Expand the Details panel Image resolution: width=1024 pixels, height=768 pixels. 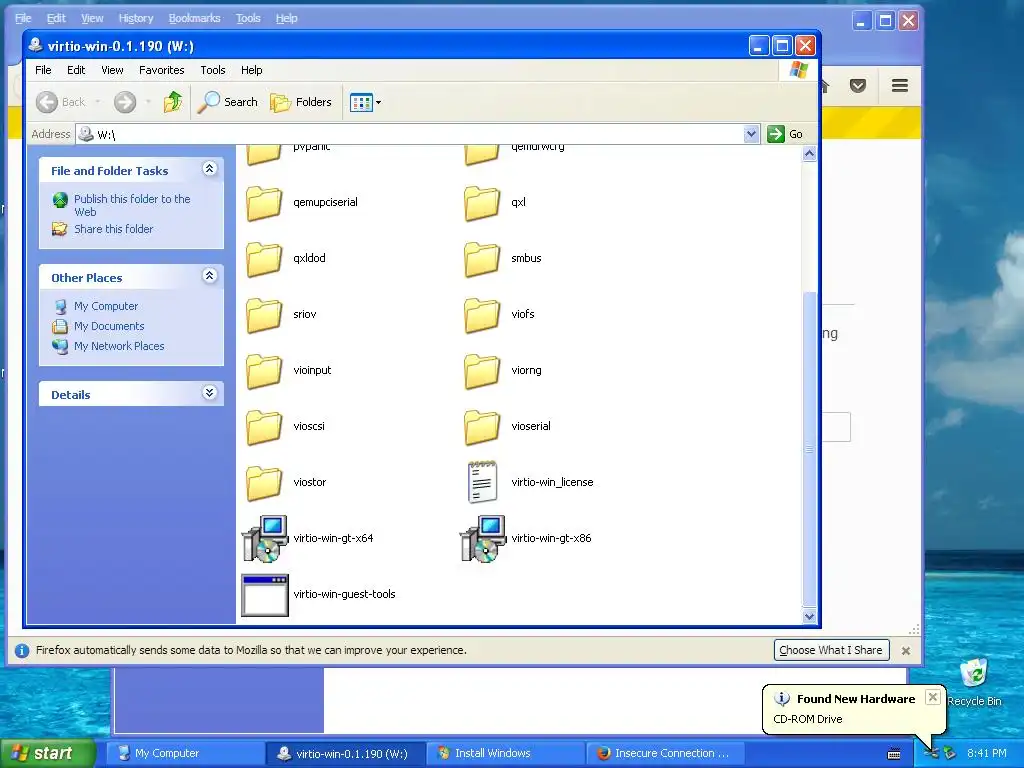tap(210, 393)
